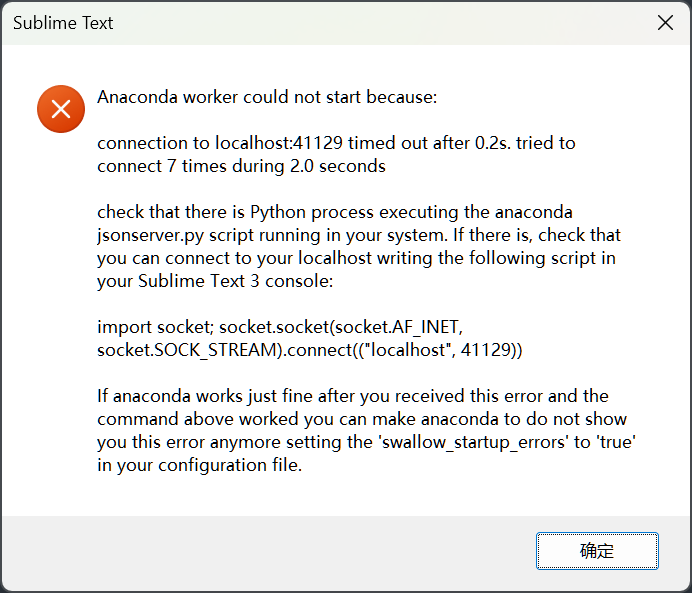The image size is (692, 593).
Task: Click the 'swallow_startup_errors' setting name
Action: [474, 443]
